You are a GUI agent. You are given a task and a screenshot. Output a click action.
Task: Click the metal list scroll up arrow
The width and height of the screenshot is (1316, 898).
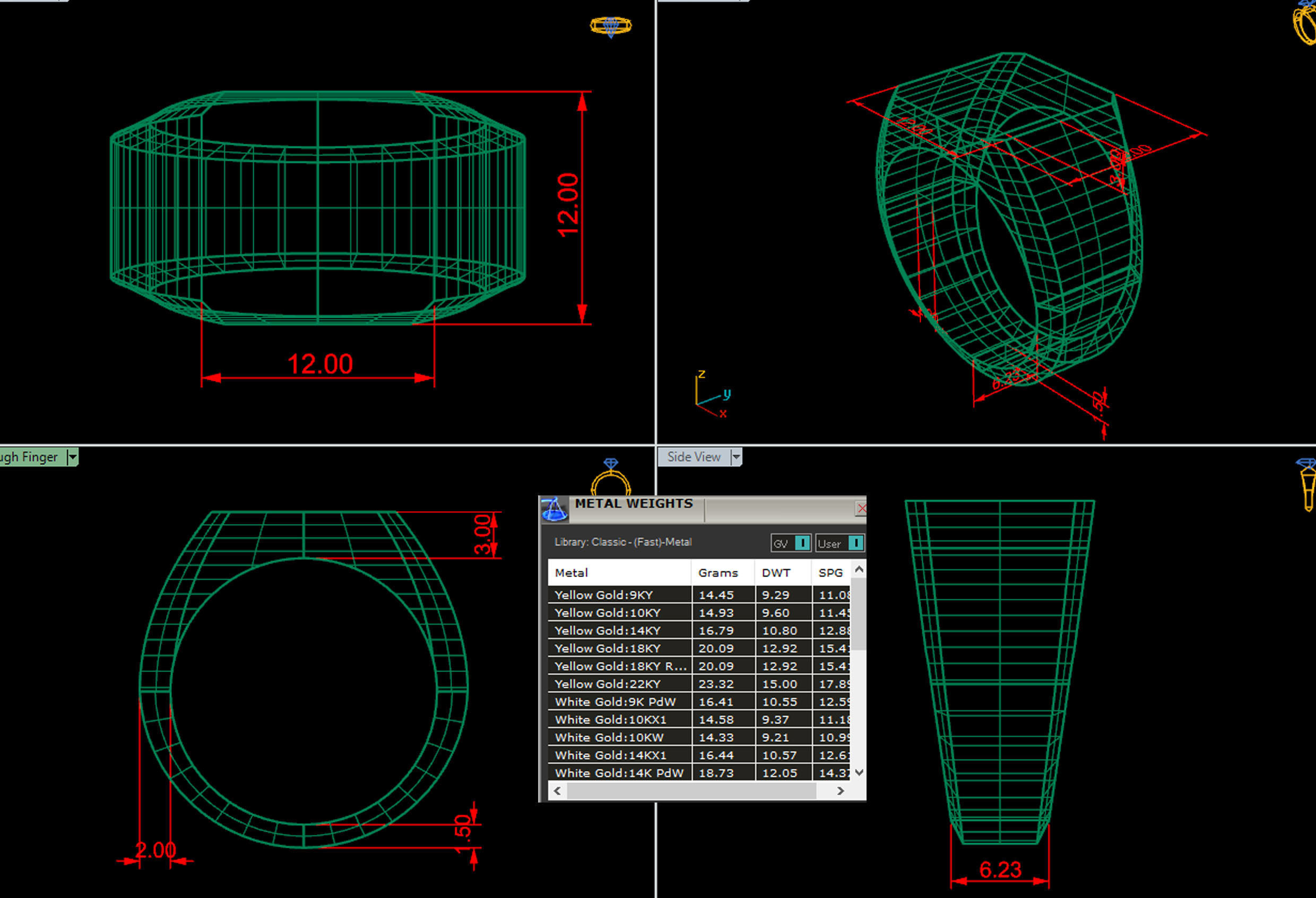(859, 569)
